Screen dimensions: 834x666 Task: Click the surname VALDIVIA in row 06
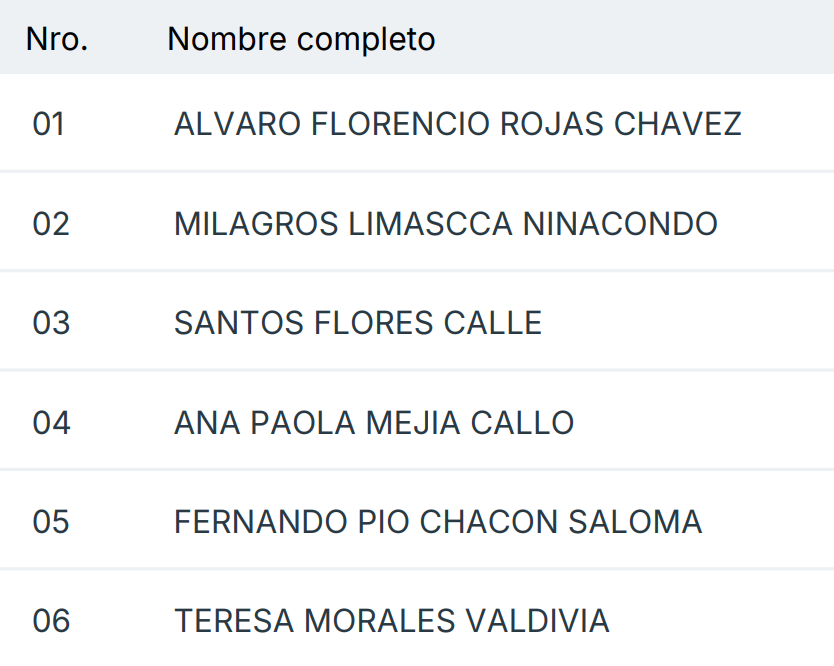coord(537,621)
